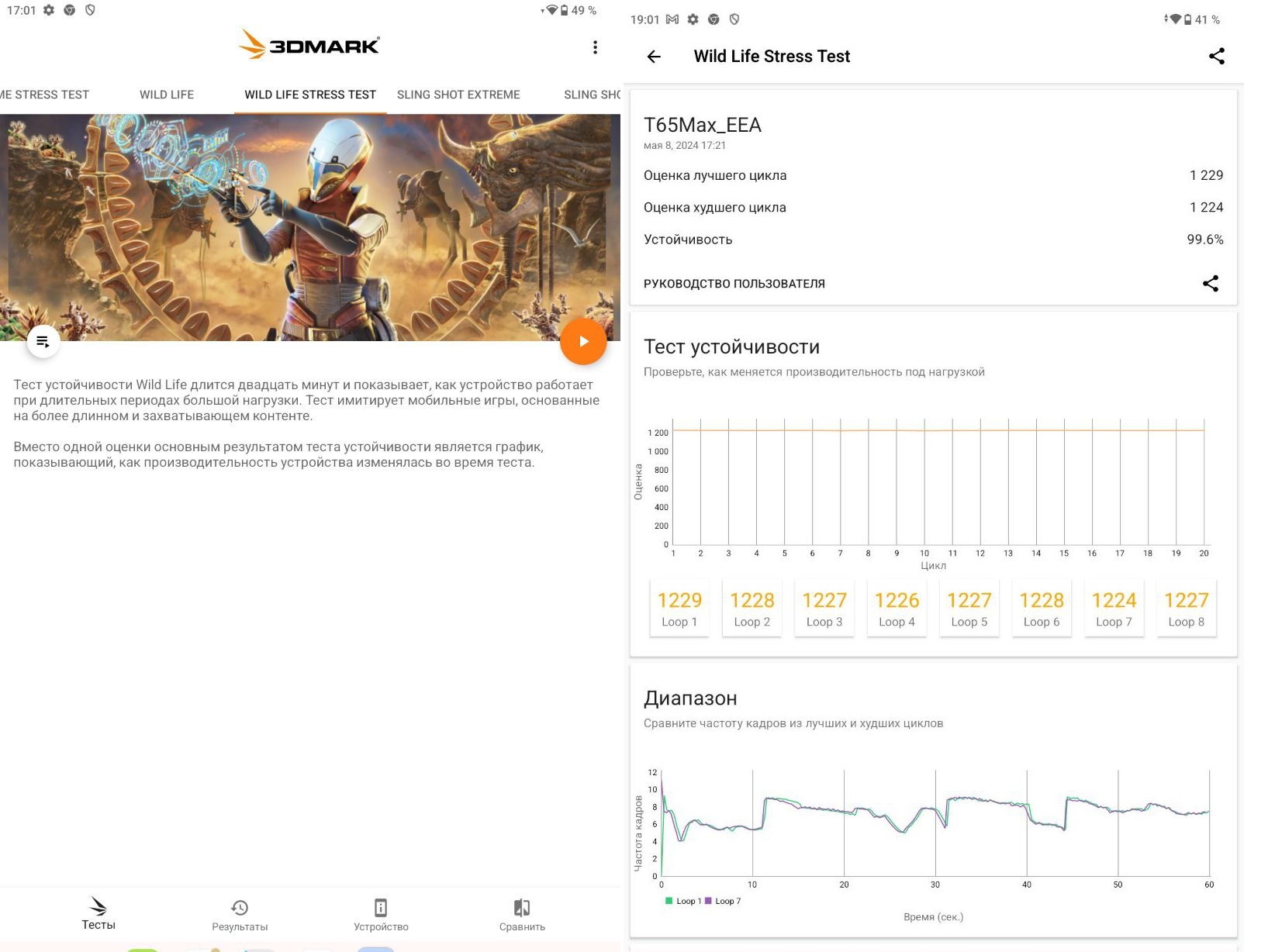The width and height of the screenshot is (1275, 952).
Task: Click the Цикл axis label
Action: 933,566
